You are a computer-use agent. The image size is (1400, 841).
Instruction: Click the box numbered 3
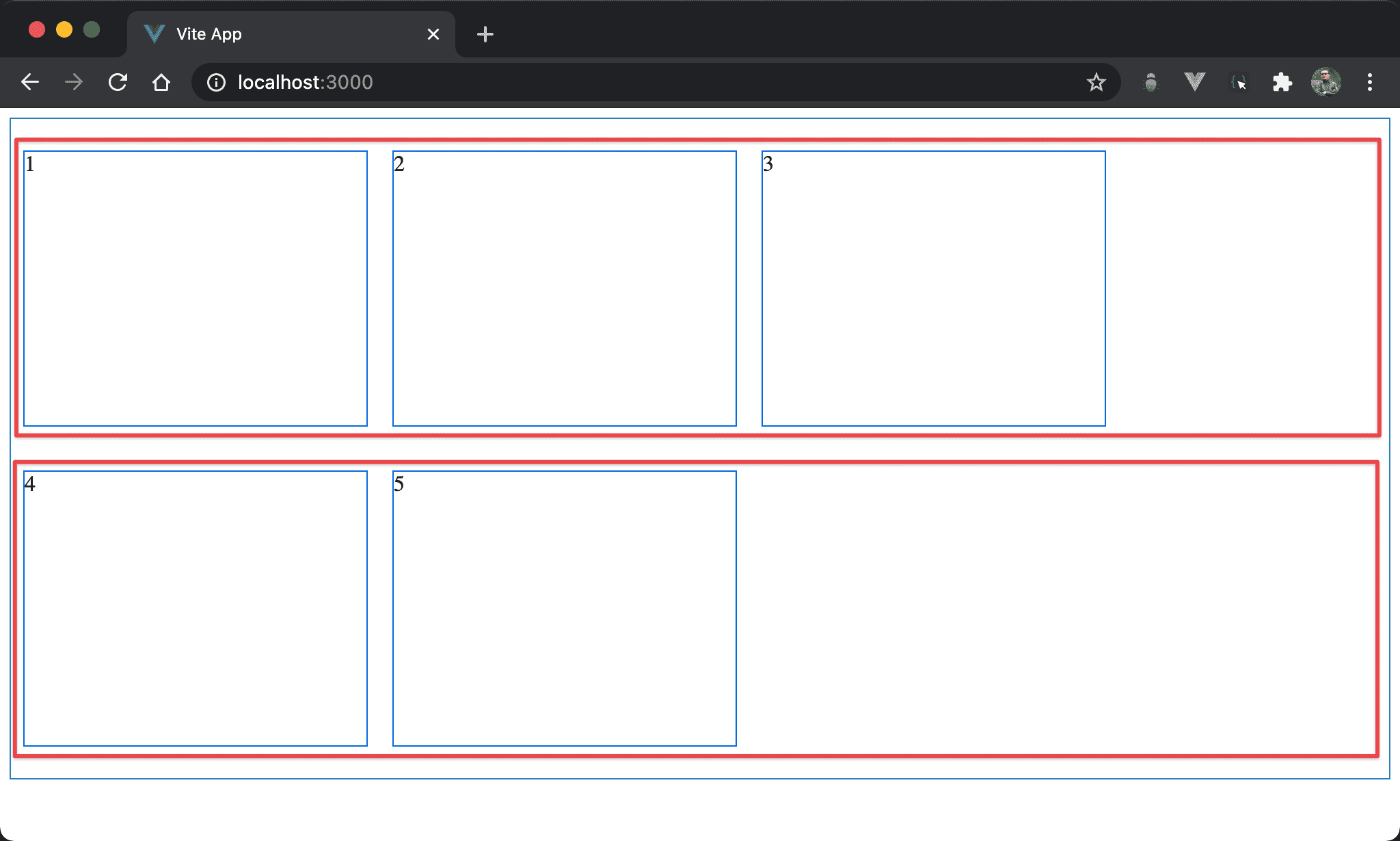[933, 289]
